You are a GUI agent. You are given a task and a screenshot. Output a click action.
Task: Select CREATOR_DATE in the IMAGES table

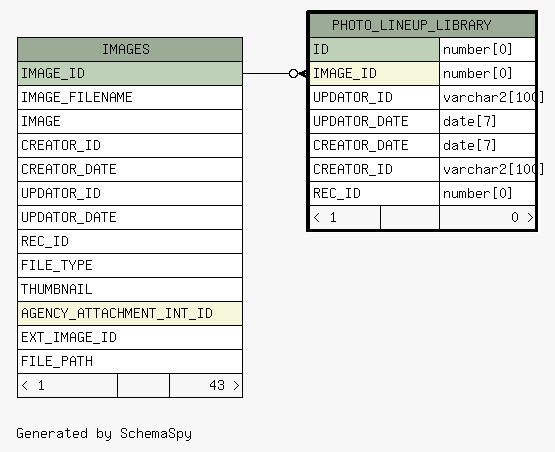(130, 169)
